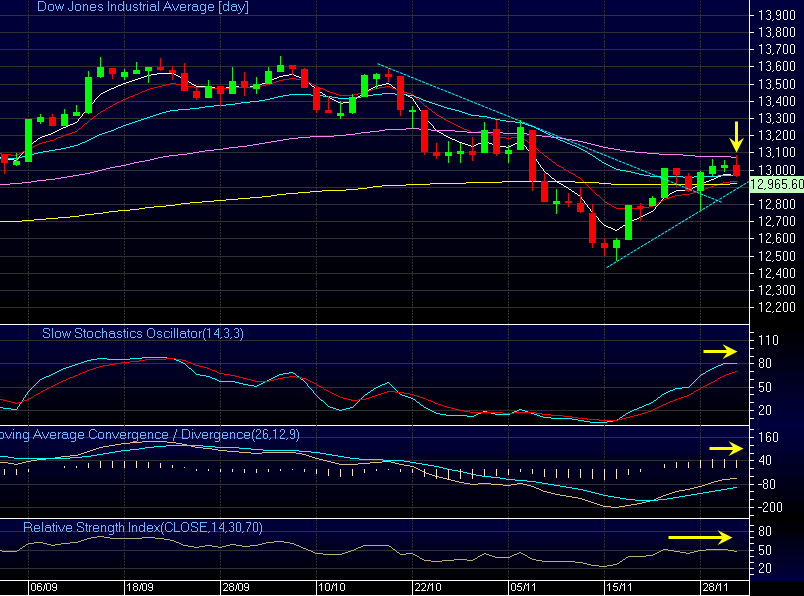Click the yellow down arrow above the latest candle

(x=735, y=137)
